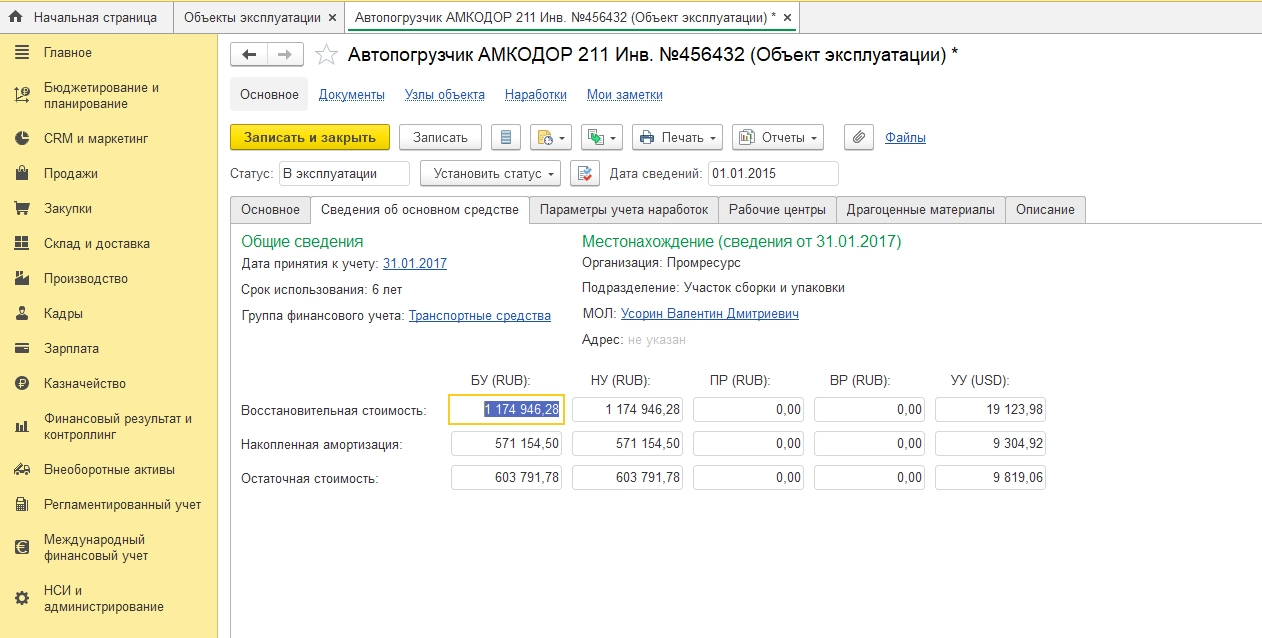Open the Казначейство section in the sidebar
The height and width of the screenshot is (638, 1262).
tap(84, 383)
